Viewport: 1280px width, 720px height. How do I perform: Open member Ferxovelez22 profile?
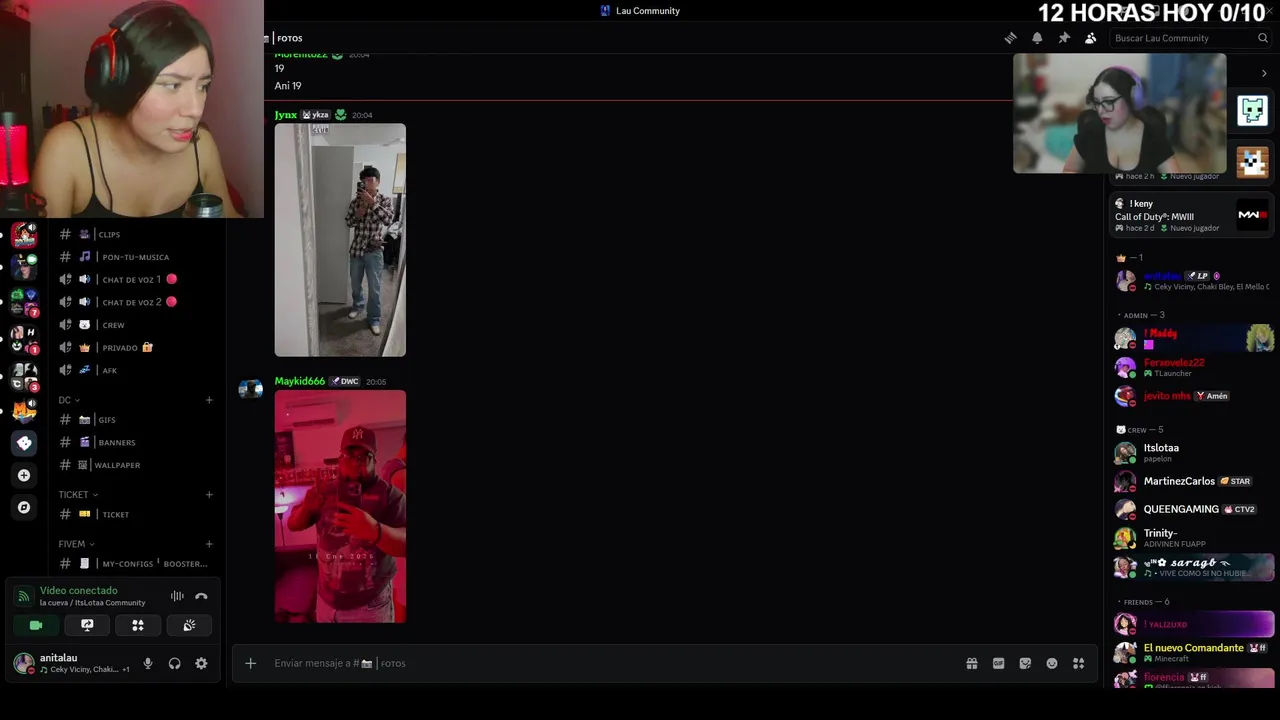1194,367
